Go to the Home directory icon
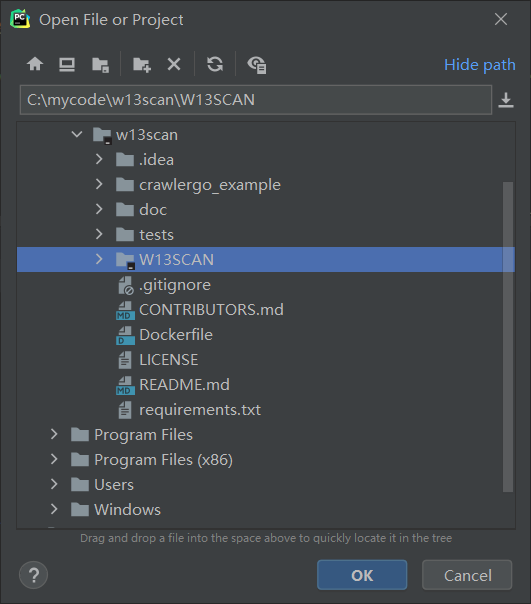Viewport: 531px width, 604px height. [x=35, y=64]
